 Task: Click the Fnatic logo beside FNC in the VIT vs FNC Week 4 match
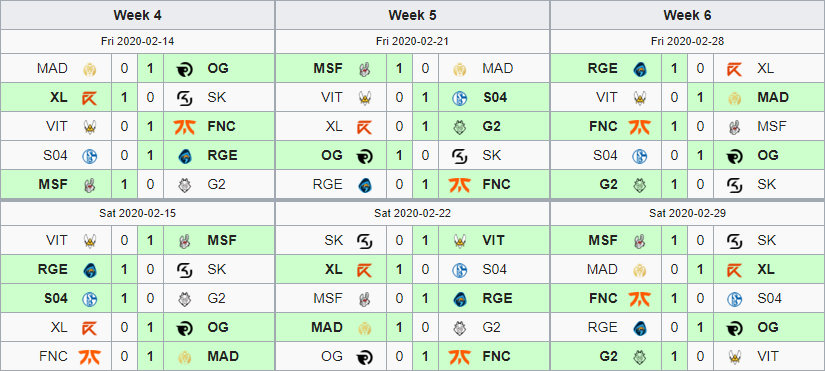pos(184,126)
